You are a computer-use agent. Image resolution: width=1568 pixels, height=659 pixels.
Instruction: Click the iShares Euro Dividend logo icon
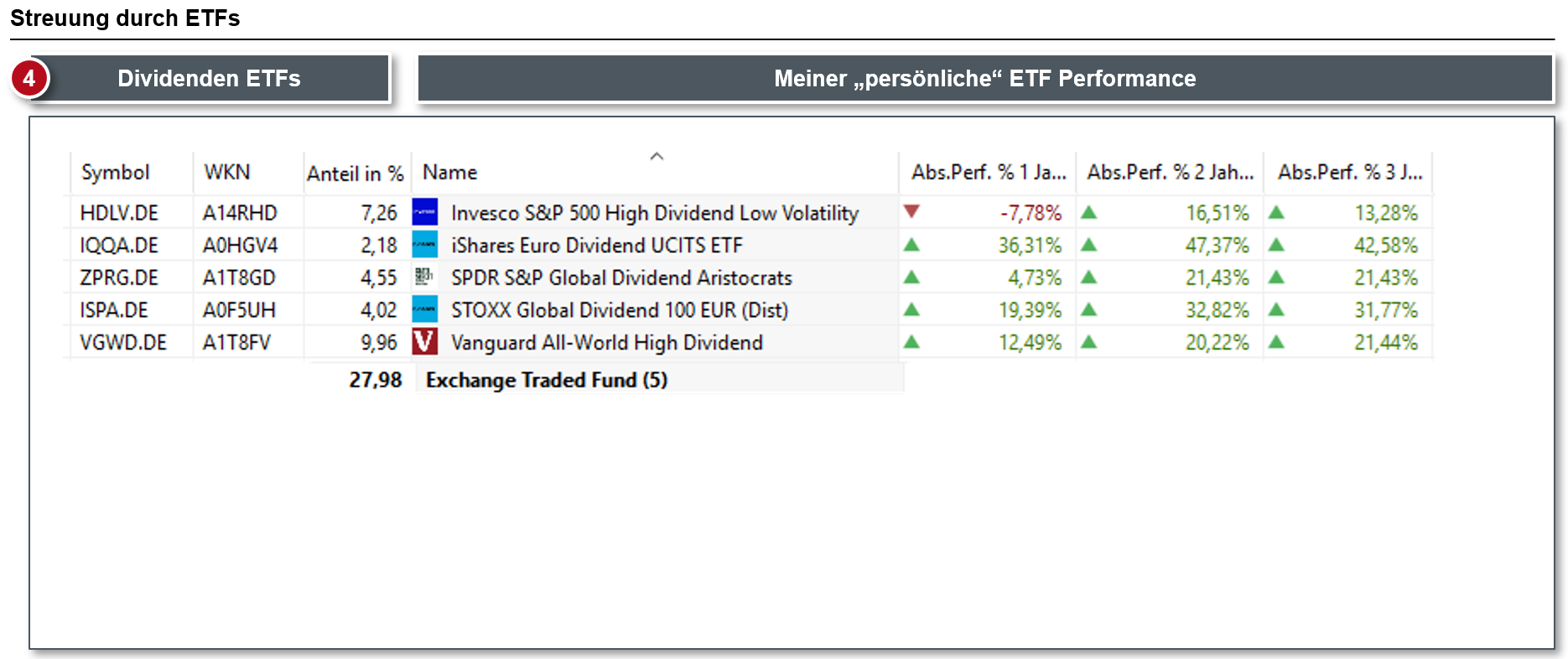425,245
